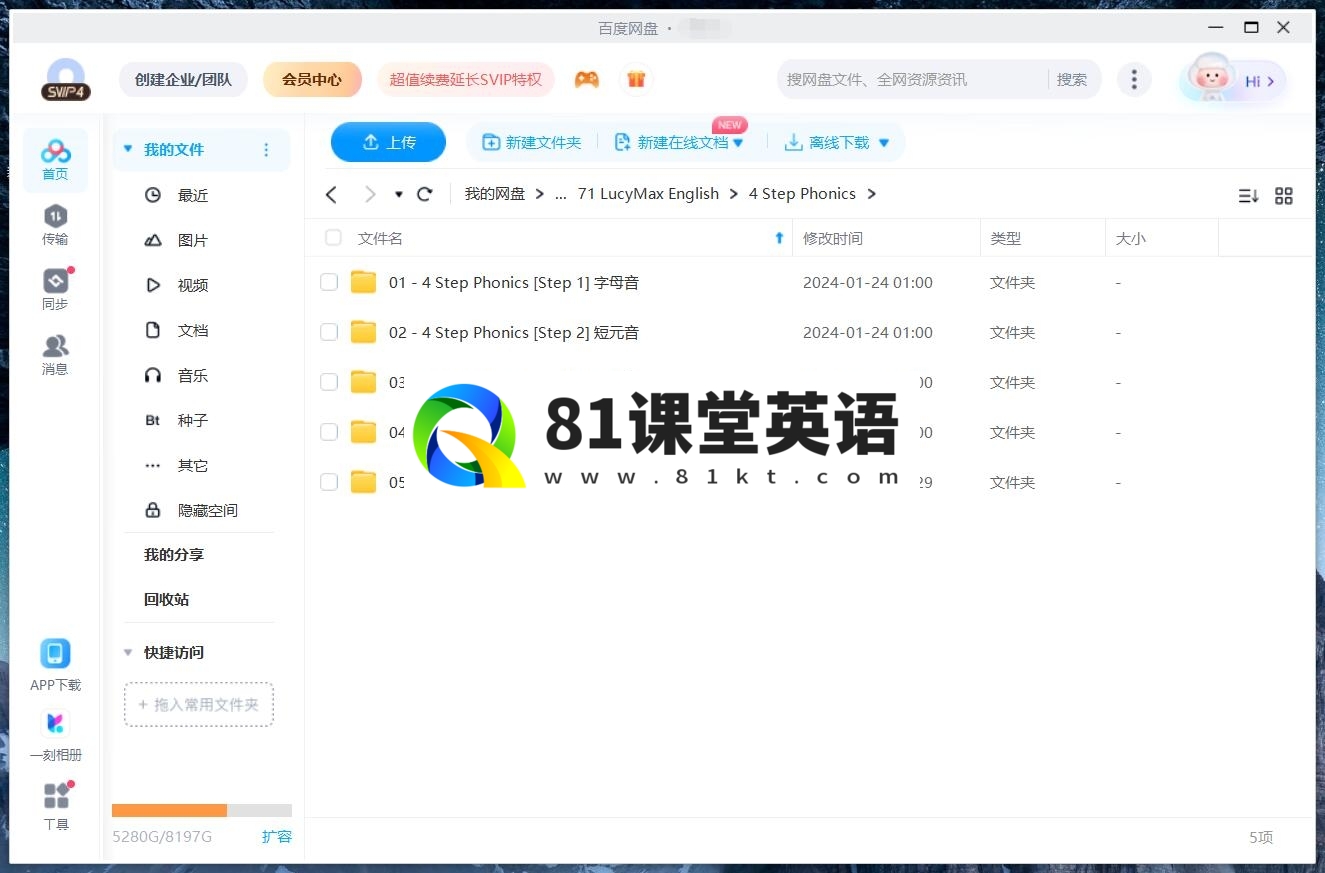1325x873 pixels.
Task: Collapse the 快捷访问 section
Action: coord(127,652)
